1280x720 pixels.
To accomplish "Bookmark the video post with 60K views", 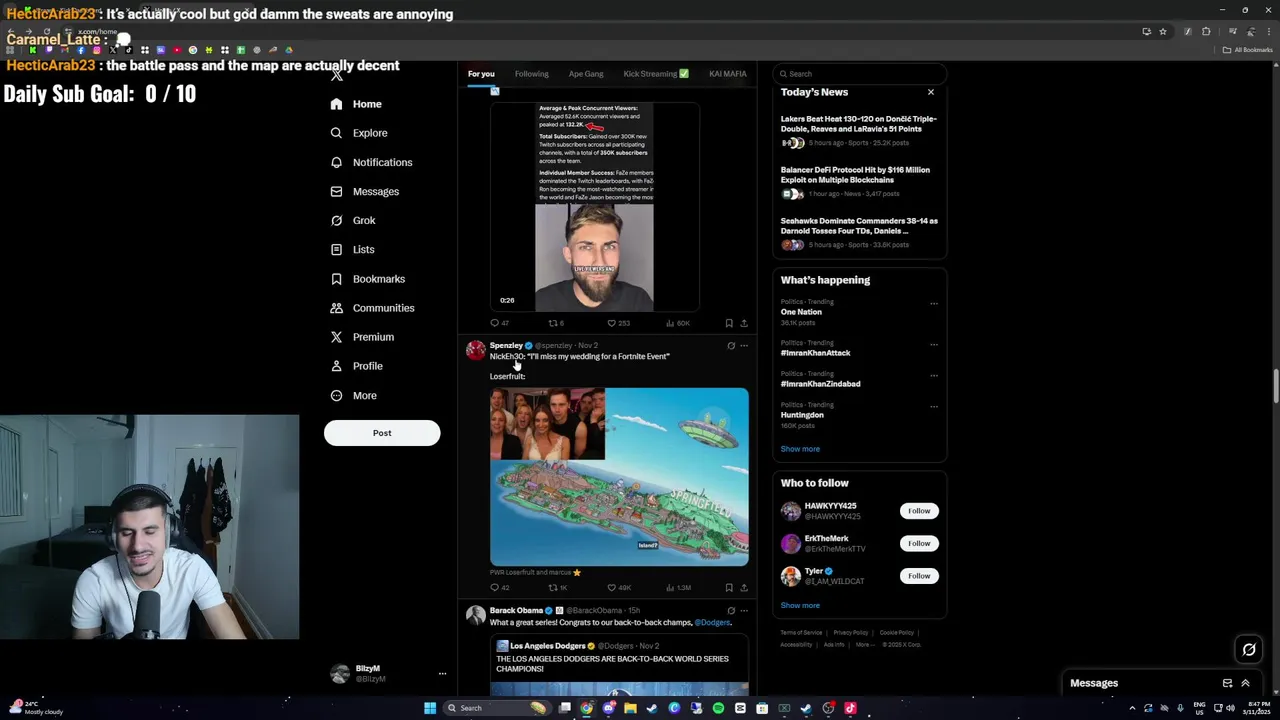I will (x=729, y=323).
